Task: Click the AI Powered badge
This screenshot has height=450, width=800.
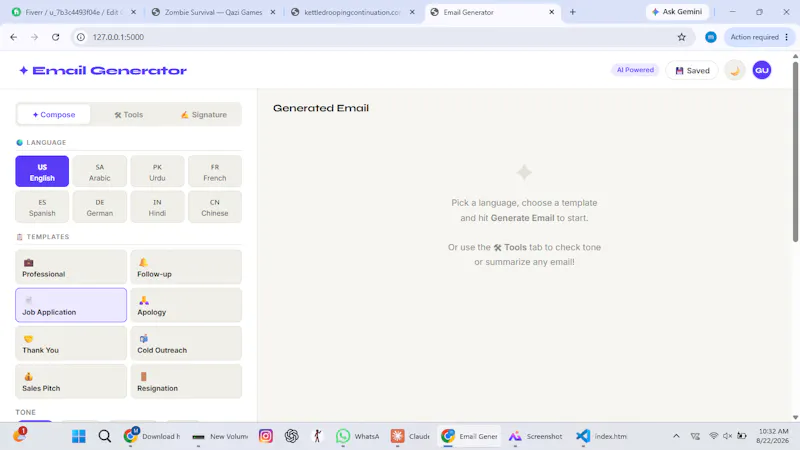Action: [635, 70]
